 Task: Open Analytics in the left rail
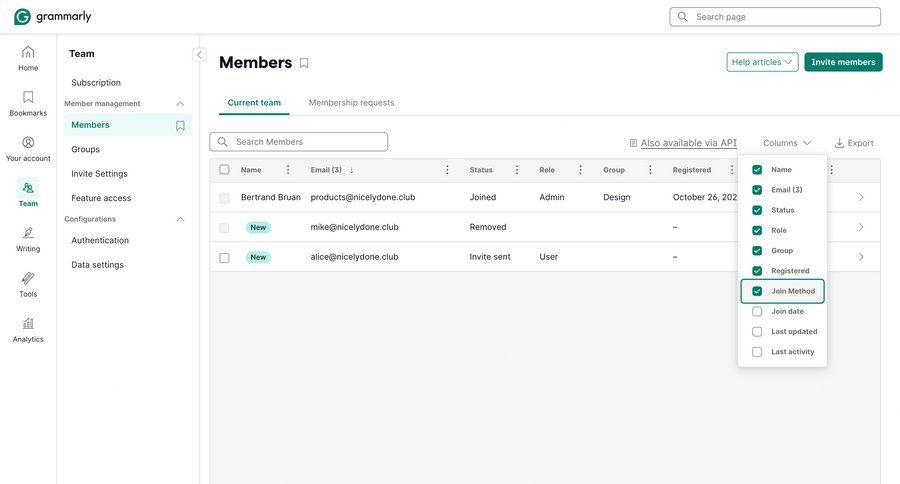coord(28,330)
